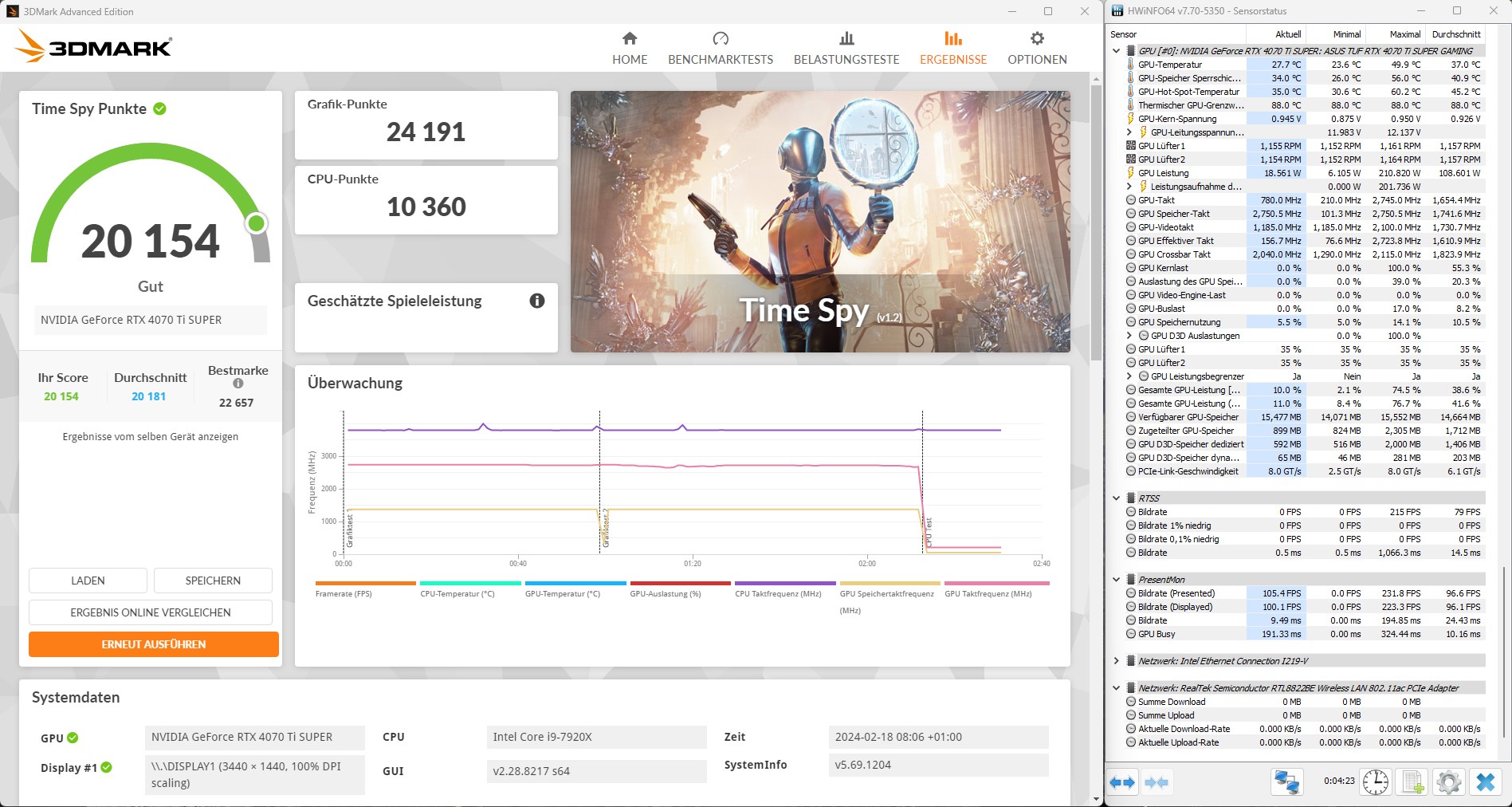Go to the HOME tab in 3DMark
Image resolution: width=1512 pixels, height=807 pixels.
(x=630, y=48)
